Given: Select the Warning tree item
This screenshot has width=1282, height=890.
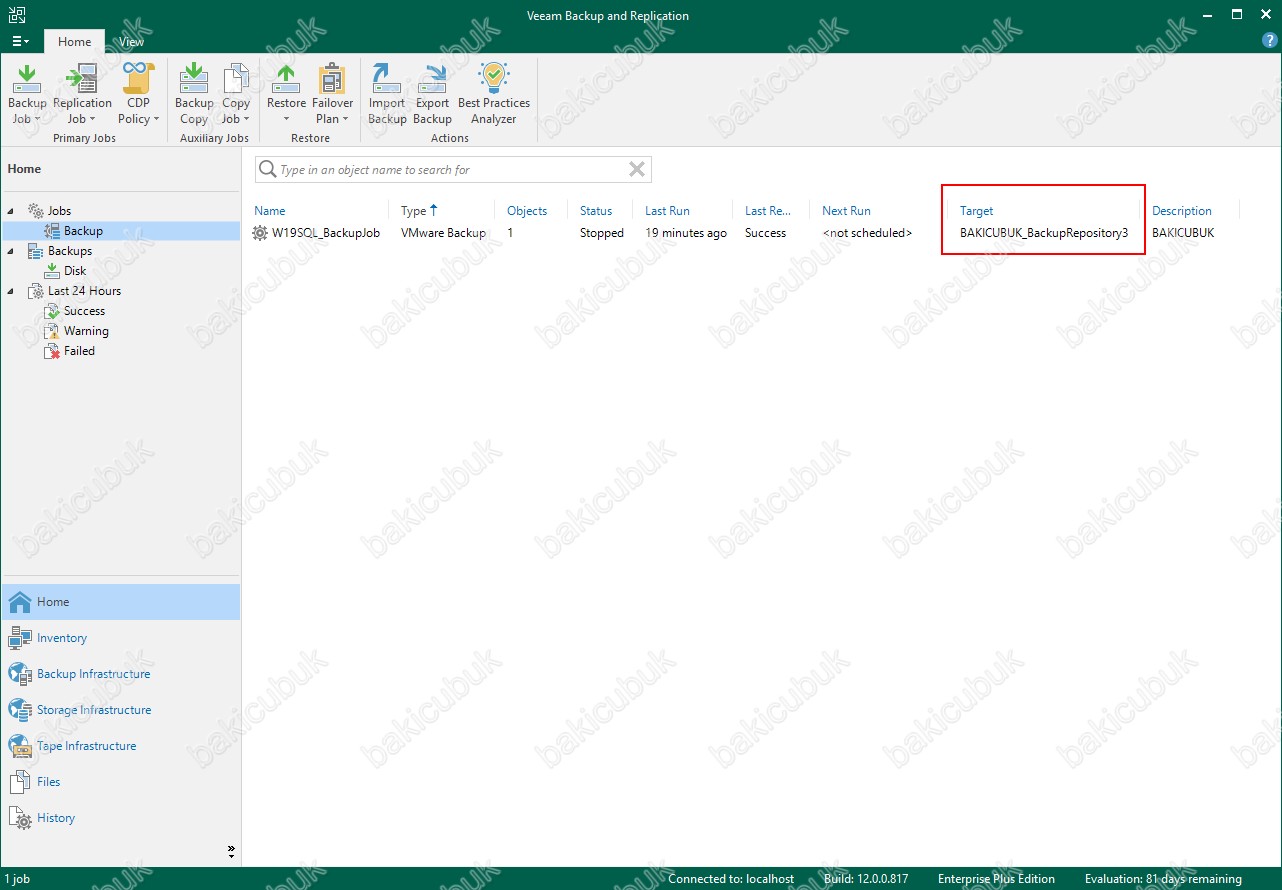Looking at the screenshot, I should point(86,331).
